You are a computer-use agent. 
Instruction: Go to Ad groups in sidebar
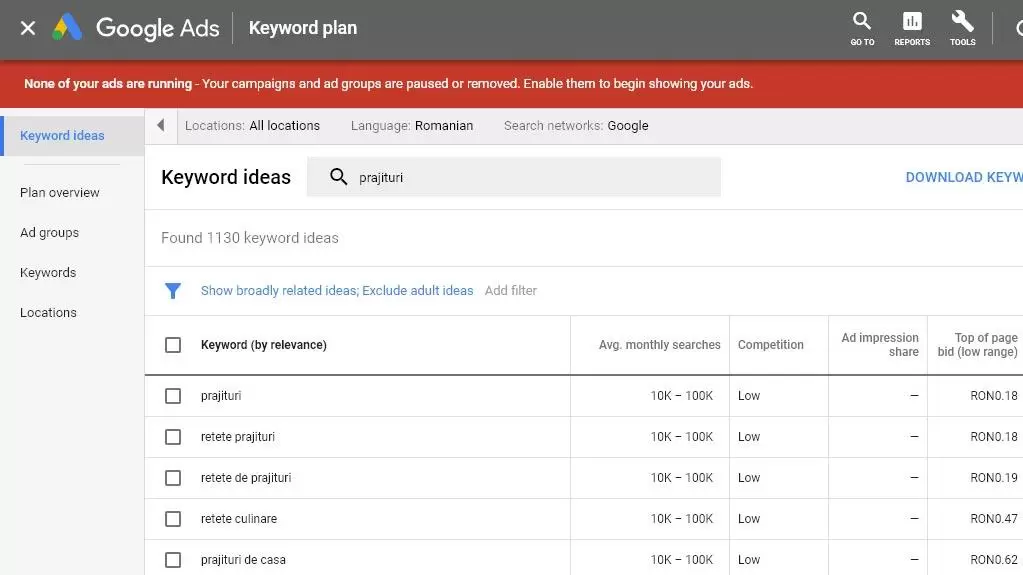point(49,233)
